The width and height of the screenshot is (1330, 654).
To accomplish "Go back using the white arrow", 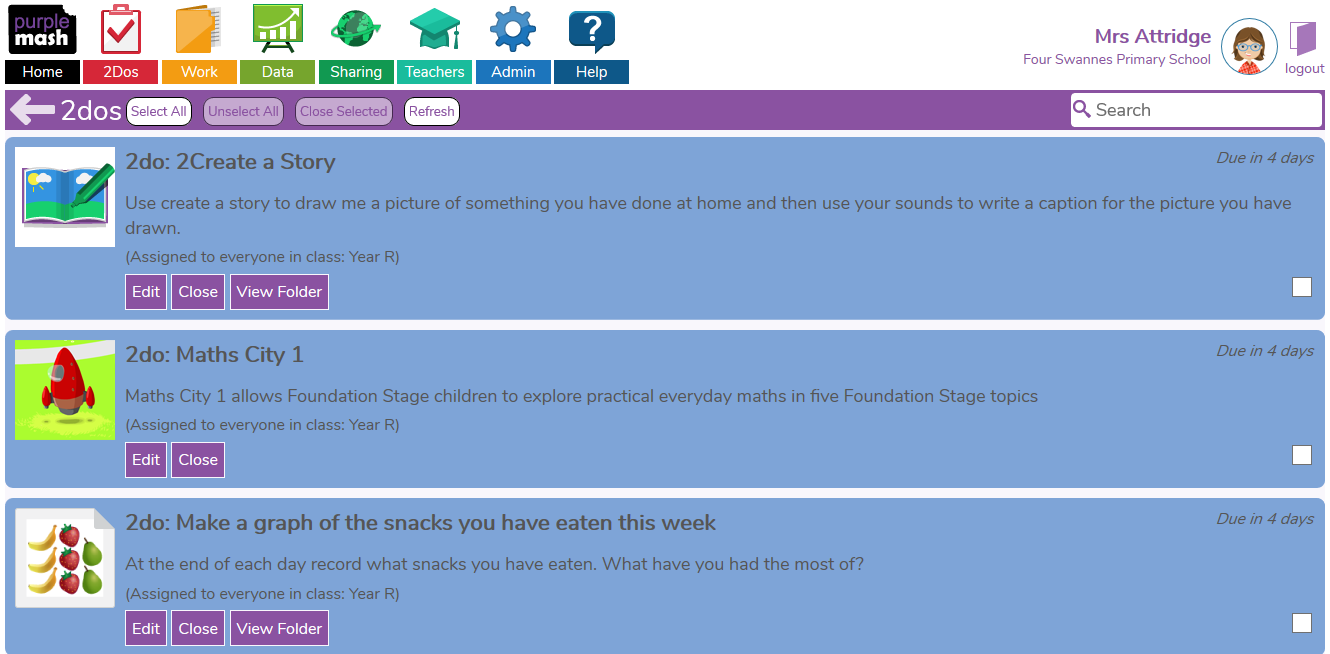I will click(x=32, y=110).
